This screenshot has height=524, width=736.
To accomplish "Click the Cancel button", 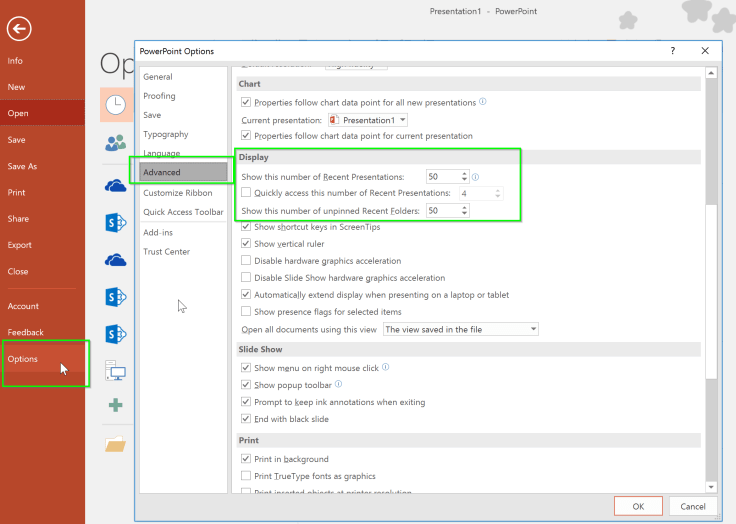I will (692, 506).
